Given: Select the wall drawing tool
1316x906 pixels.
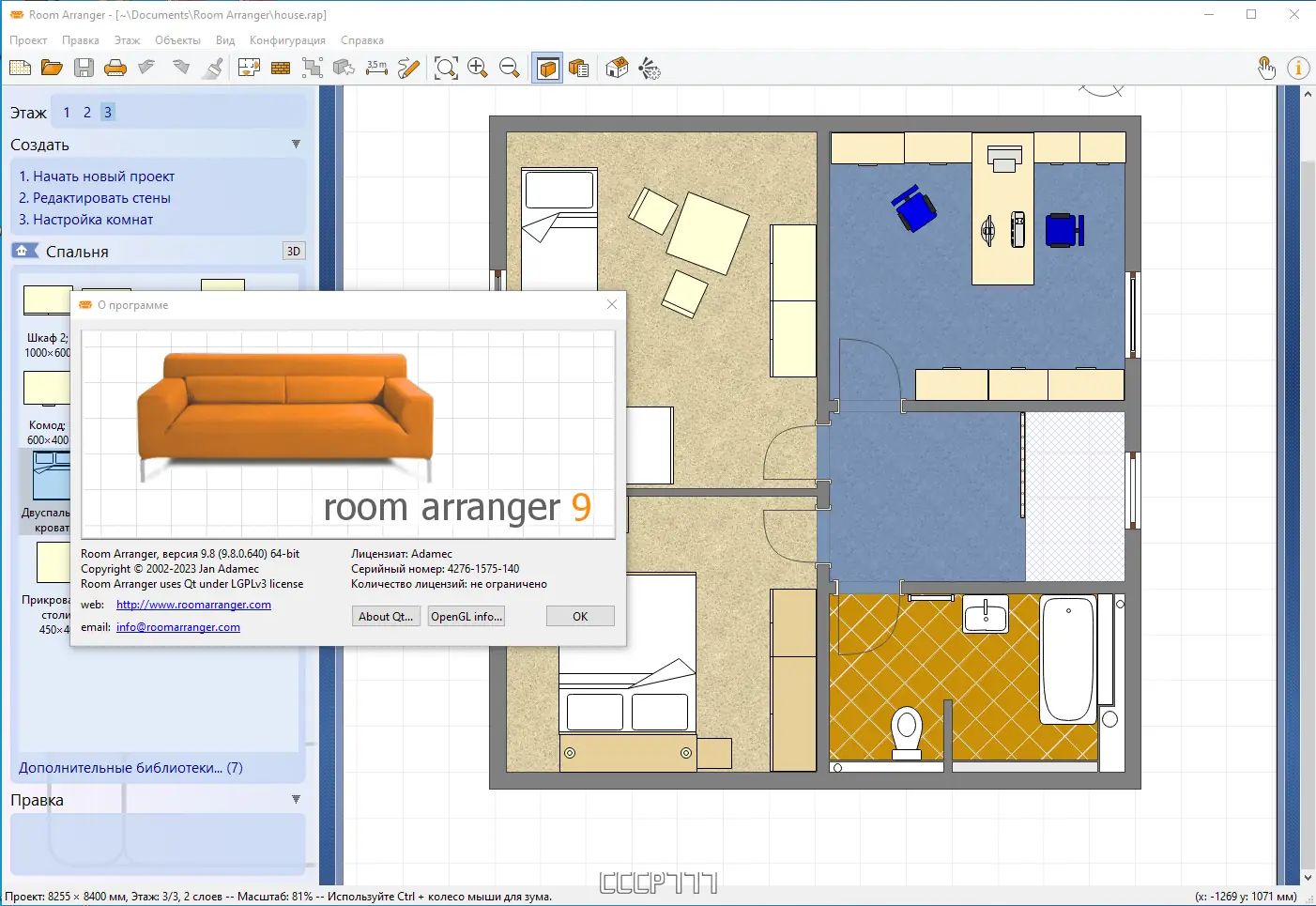Looking at the screenshot, I should pyautogui.click(x=281, y=67).
